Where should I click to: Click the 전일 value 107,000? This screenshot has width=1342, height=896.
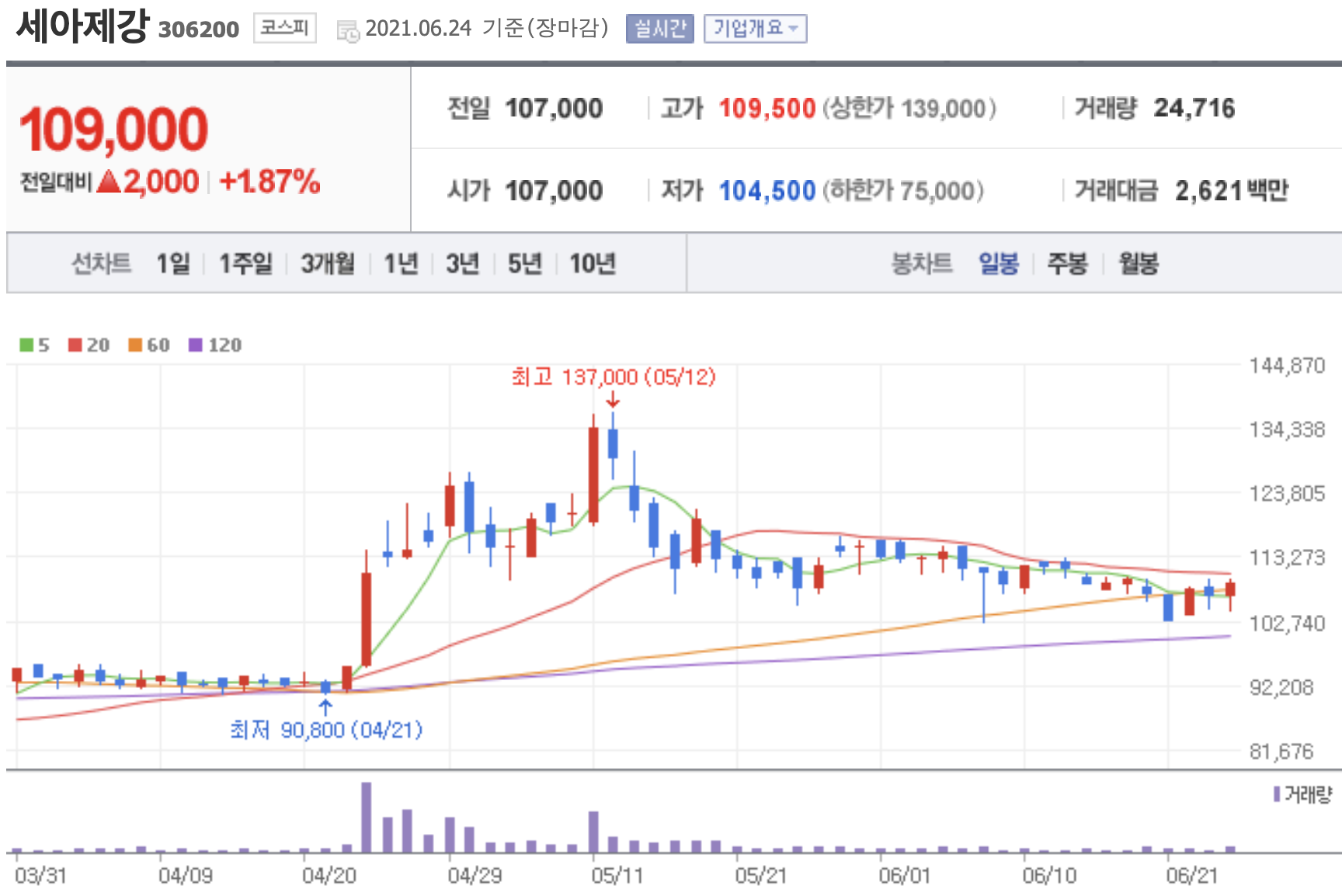(554, 108)
